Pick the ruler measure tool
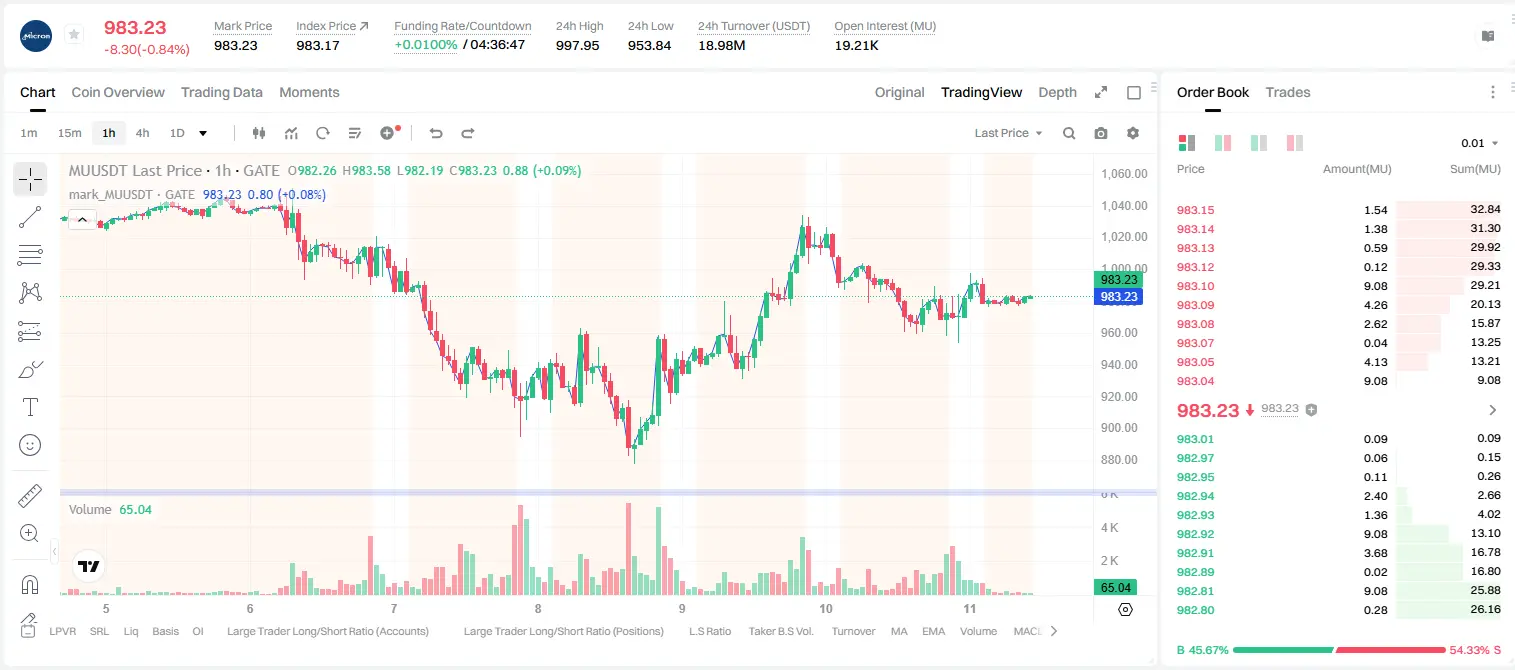This screenshot has width=1515, height=670. [30, 496]
